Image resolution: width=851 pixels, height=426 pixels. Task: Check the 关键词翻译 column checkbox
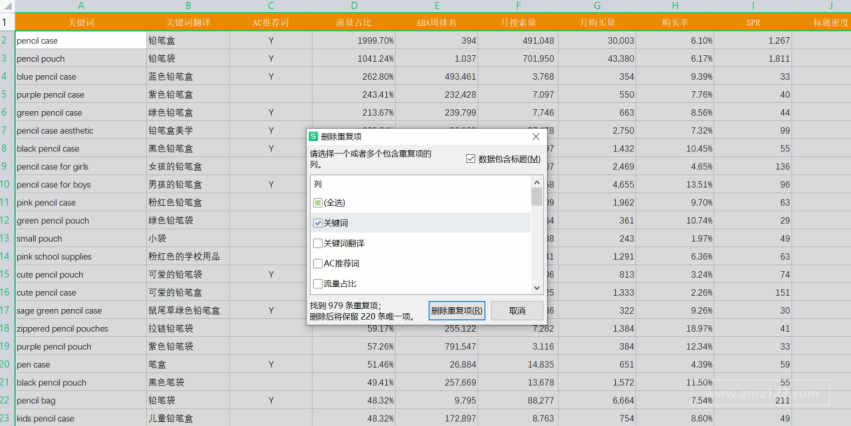tap(318, 243)
